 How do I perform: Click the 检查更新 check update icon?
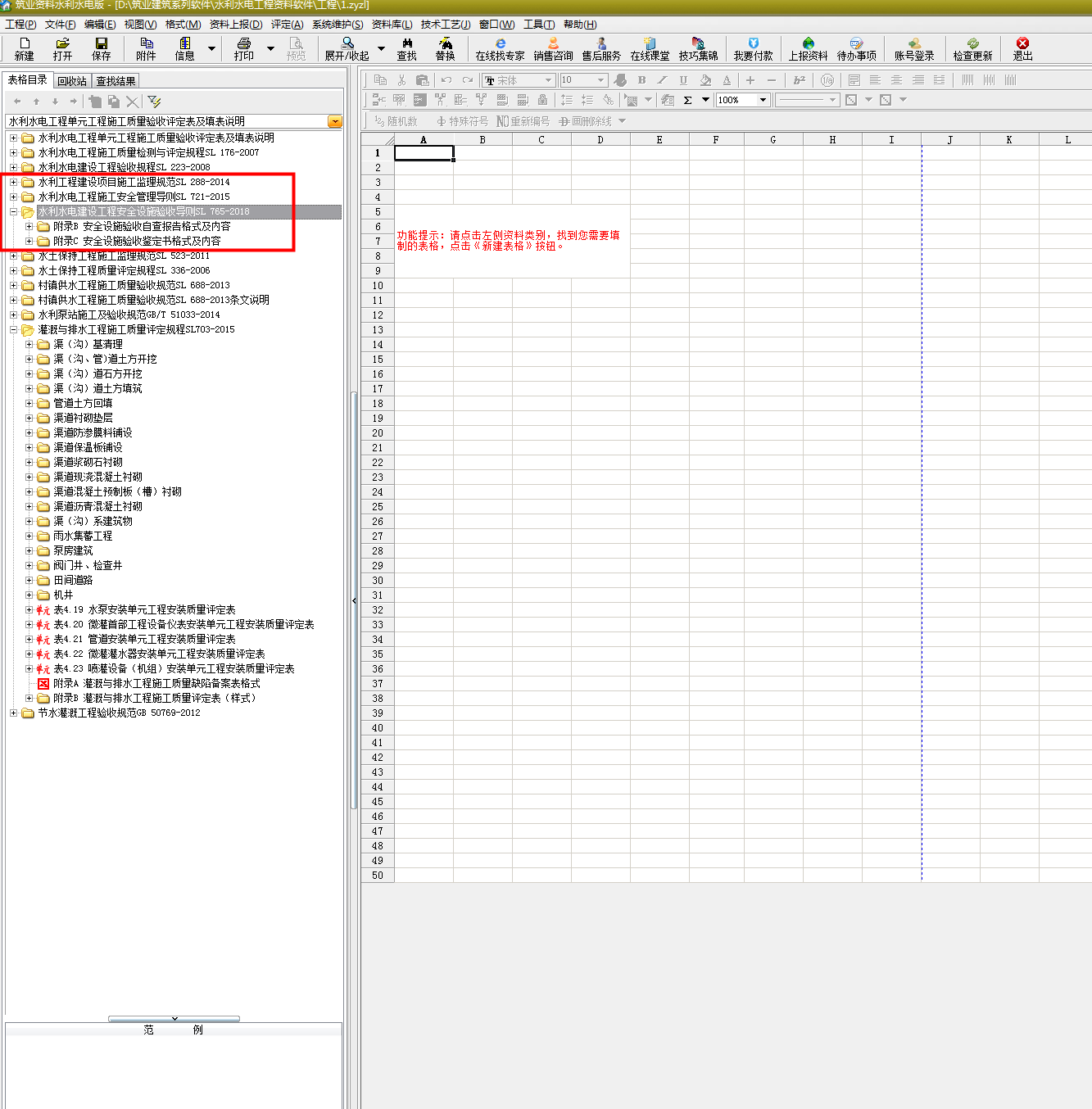coord(972,49)
